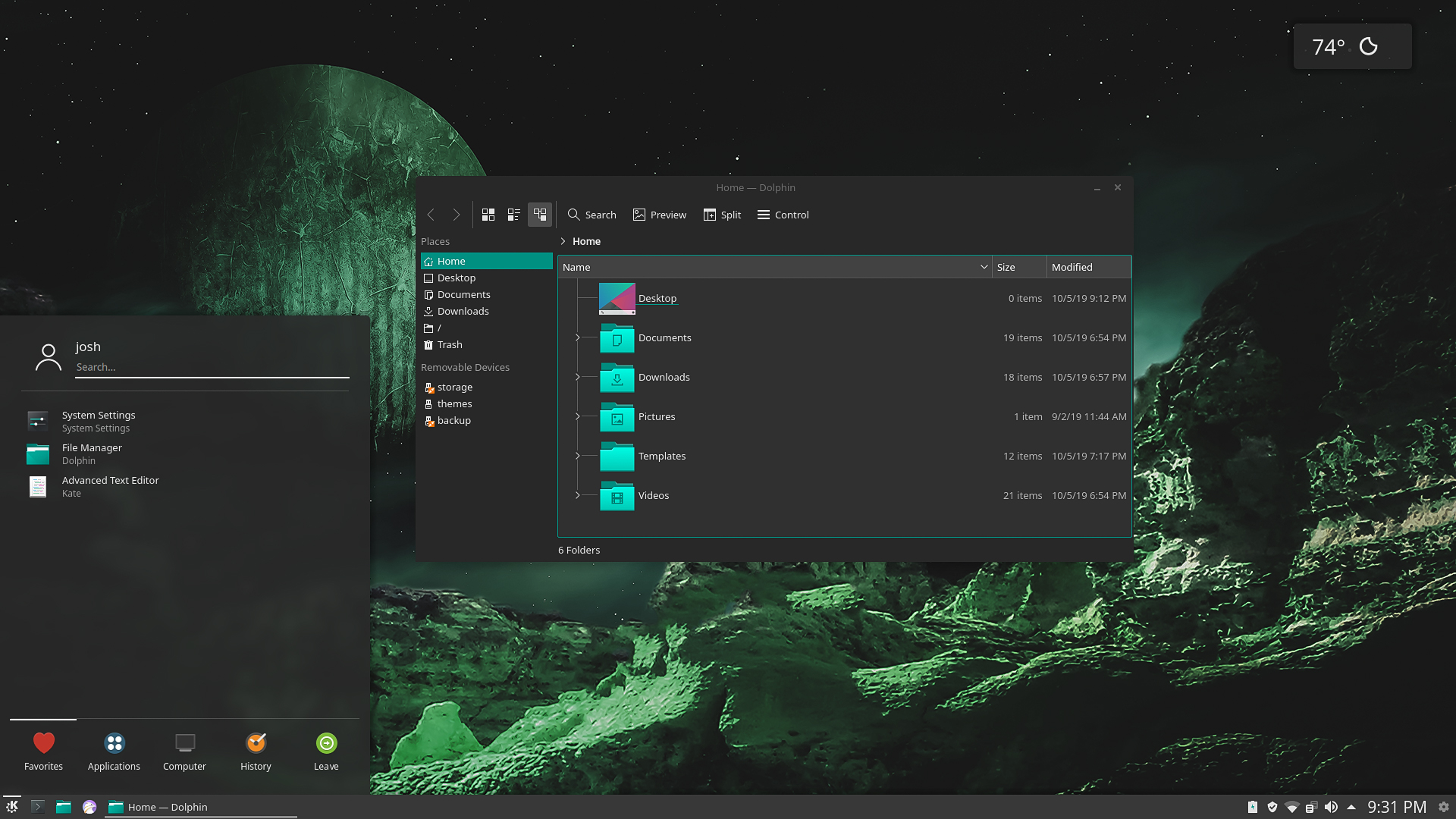Open Documents in the Places panel
The height and width of the screenshot is (819, 1456).
coord(487,295)
